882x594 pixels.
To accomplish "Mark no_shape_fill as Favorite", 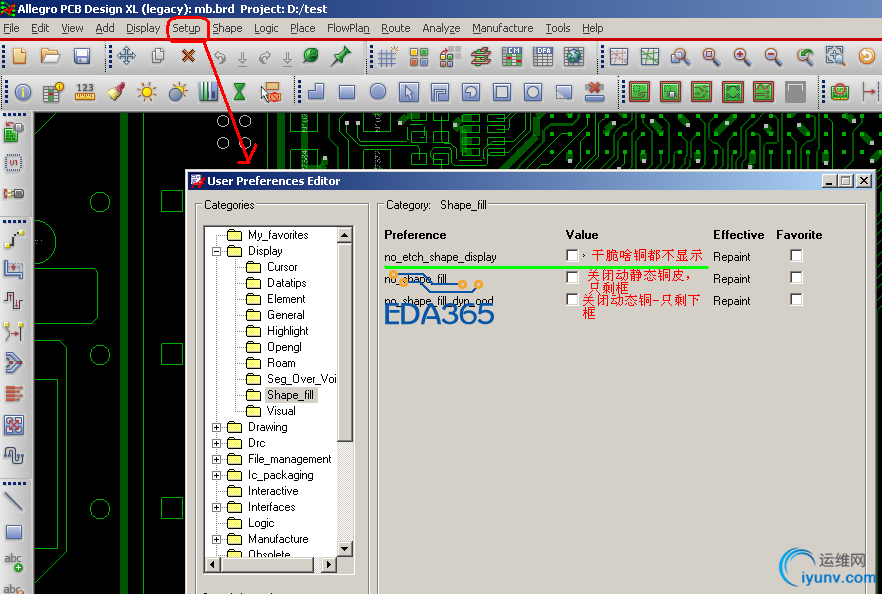I will [796, 277].
